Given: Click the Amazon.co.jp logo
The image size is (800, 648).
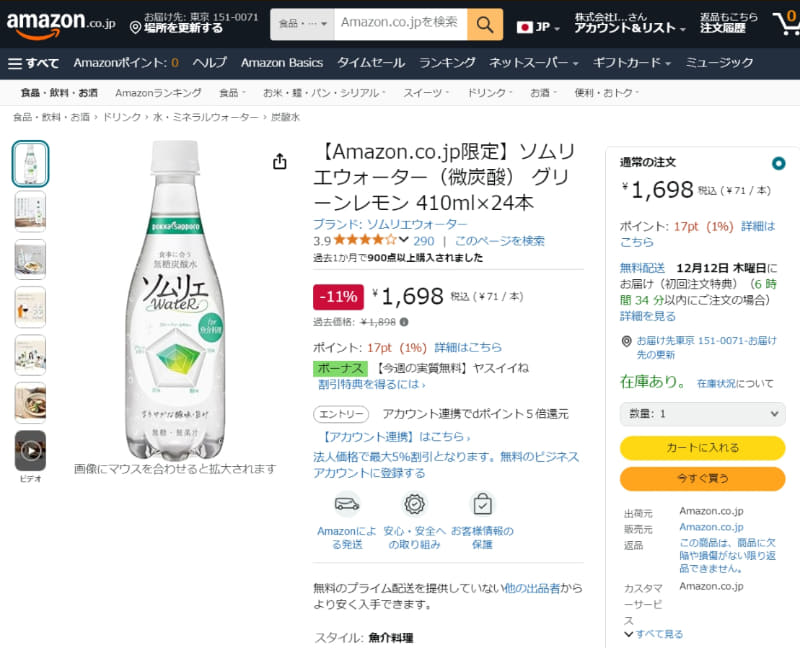Looking at the screenshot, I should coord(60,22).
